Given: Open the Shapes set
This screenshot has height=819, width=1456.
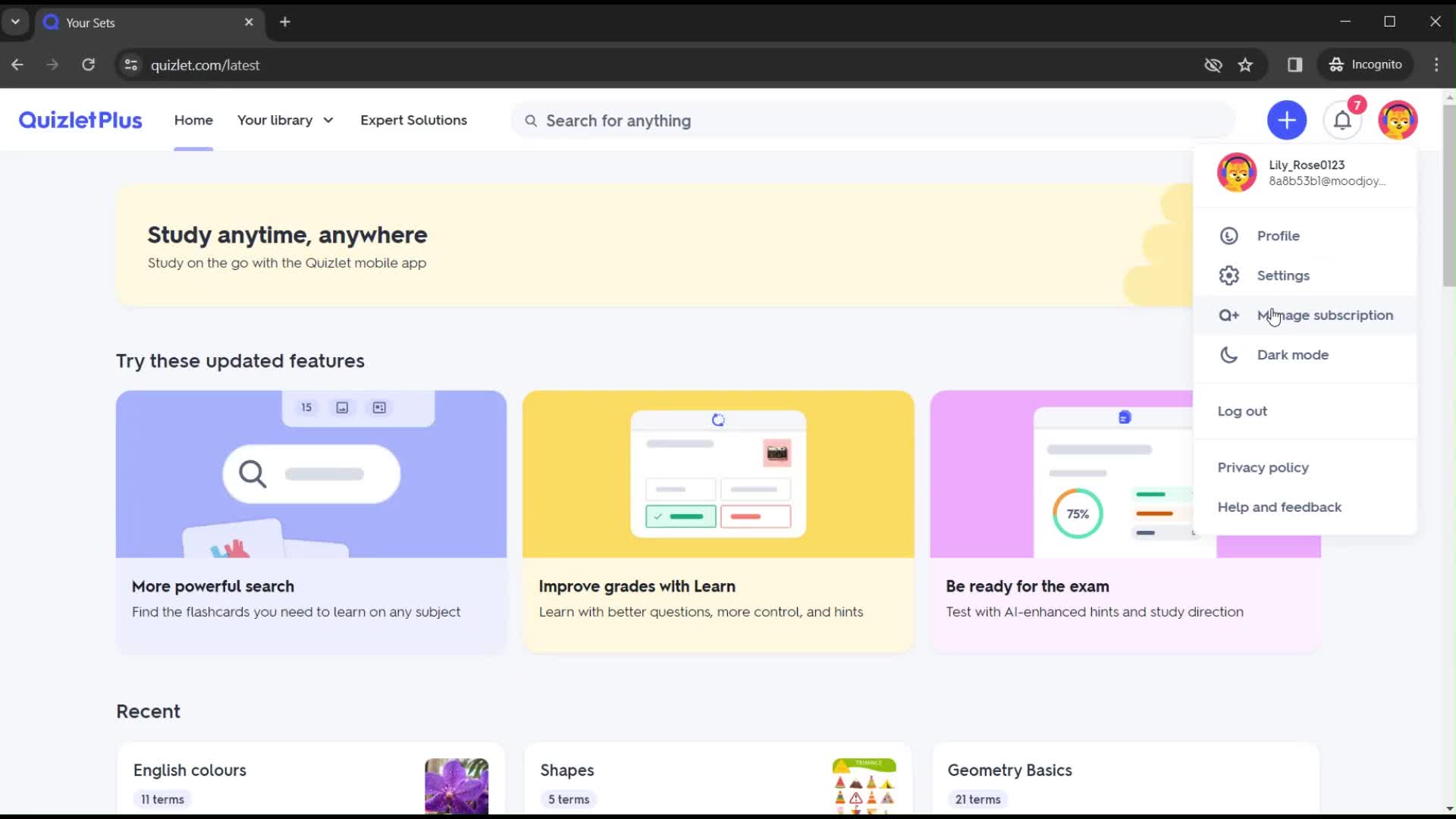Looking at the screenshot, I should pos(718,779).
